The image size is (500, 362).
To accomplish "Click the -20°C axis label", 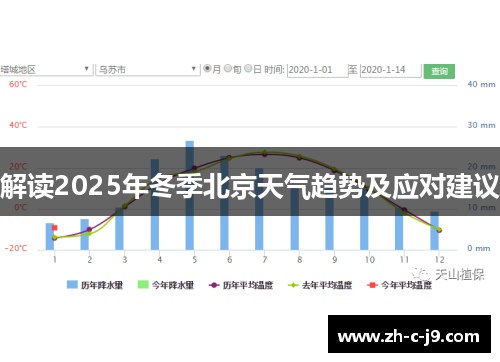I will click(16, 248).
